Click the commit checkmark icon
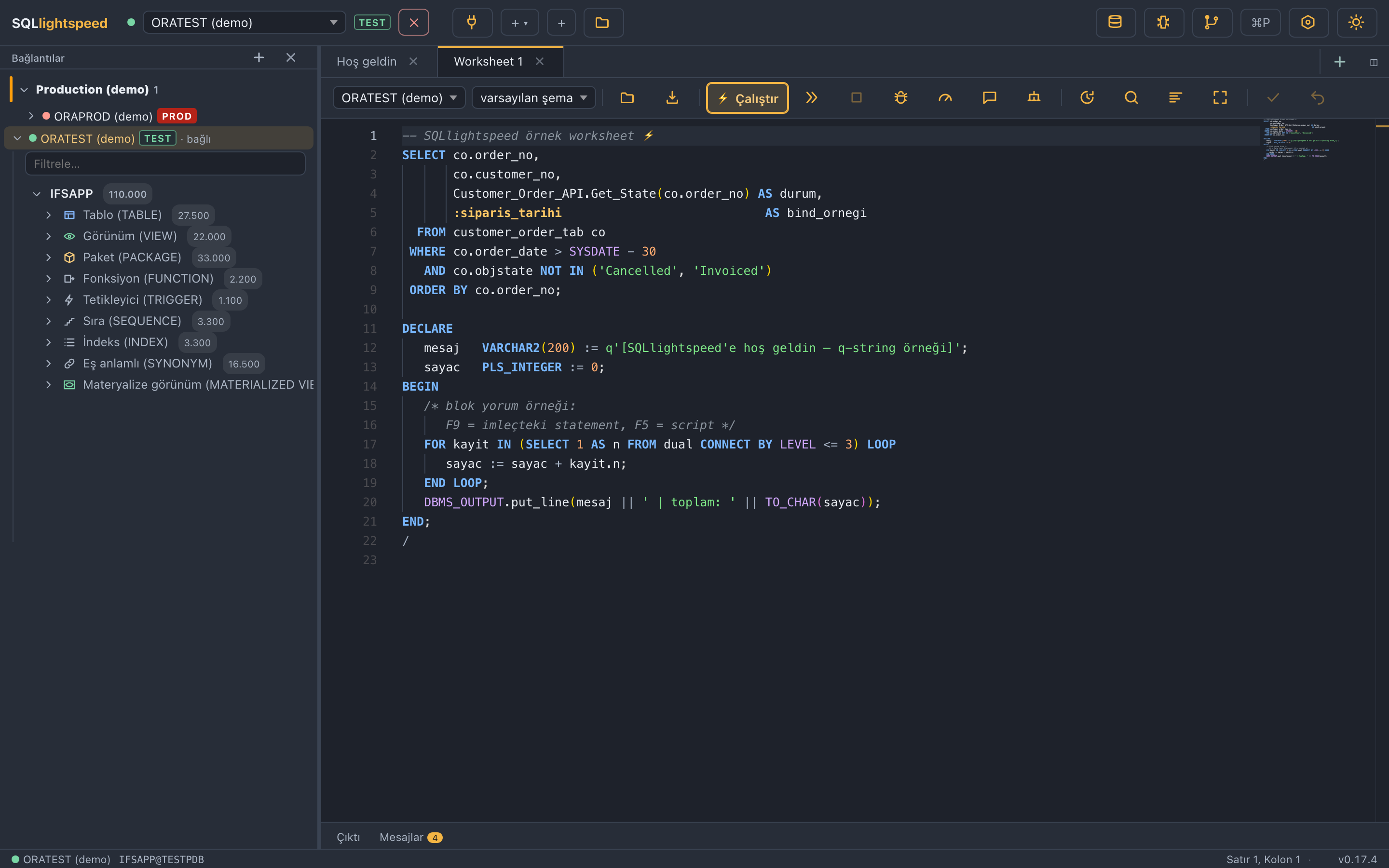 [1273, 97]
